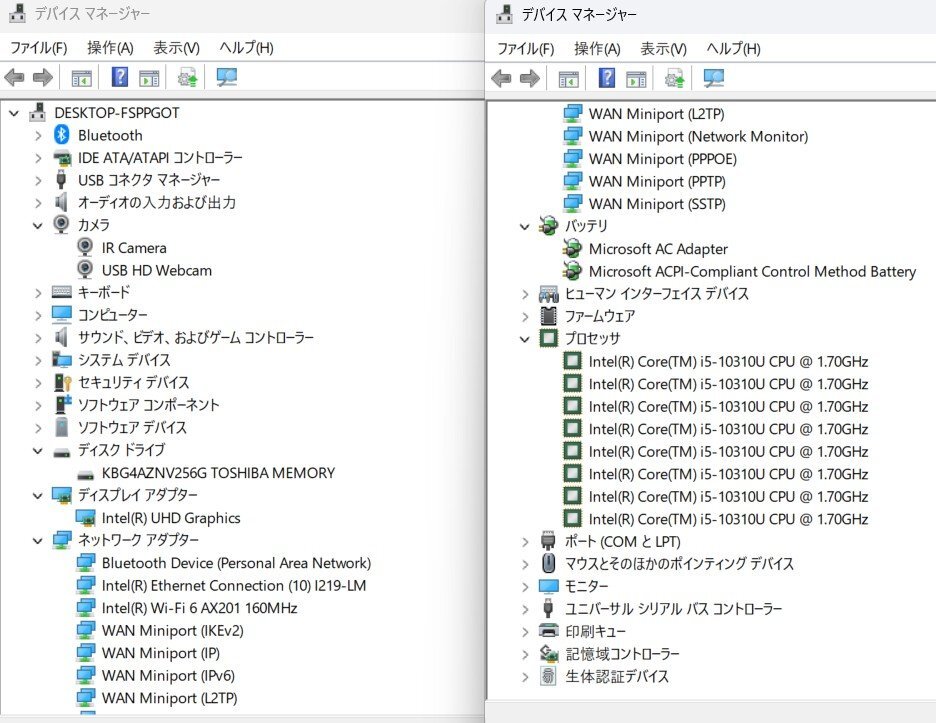This screenshot has height=723, width=936.
Task: Click the 印刷キュー printer icon
Action: coord(549,630)
